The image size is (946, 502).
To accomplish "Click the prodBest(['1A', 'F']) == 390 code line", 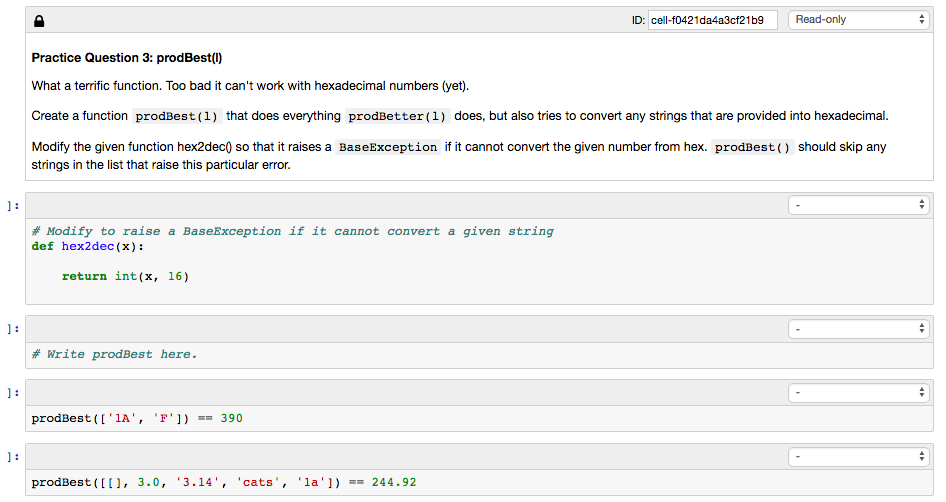I will tap(137, 419).
